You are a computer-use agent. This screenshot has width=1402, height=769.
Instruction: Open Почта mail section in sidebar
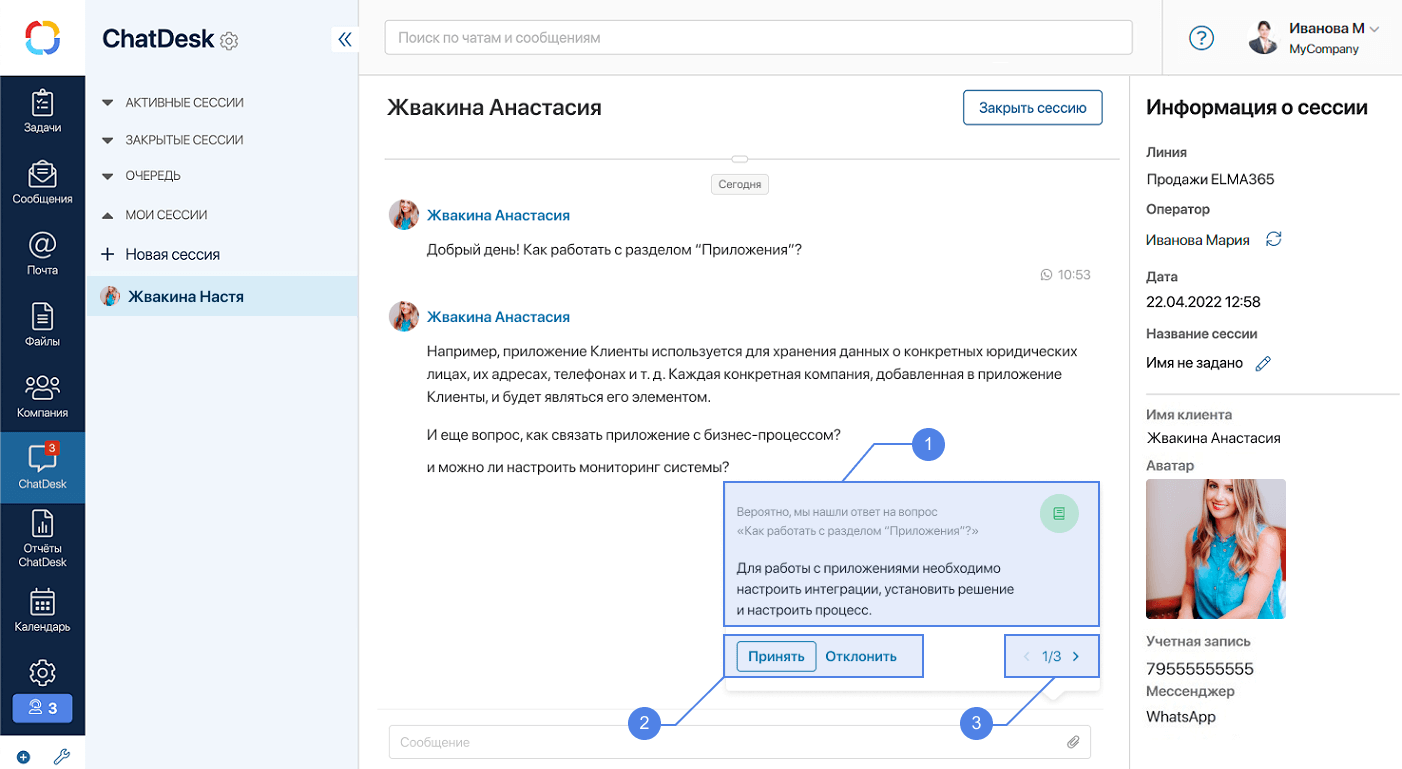[x=42, y=253]
